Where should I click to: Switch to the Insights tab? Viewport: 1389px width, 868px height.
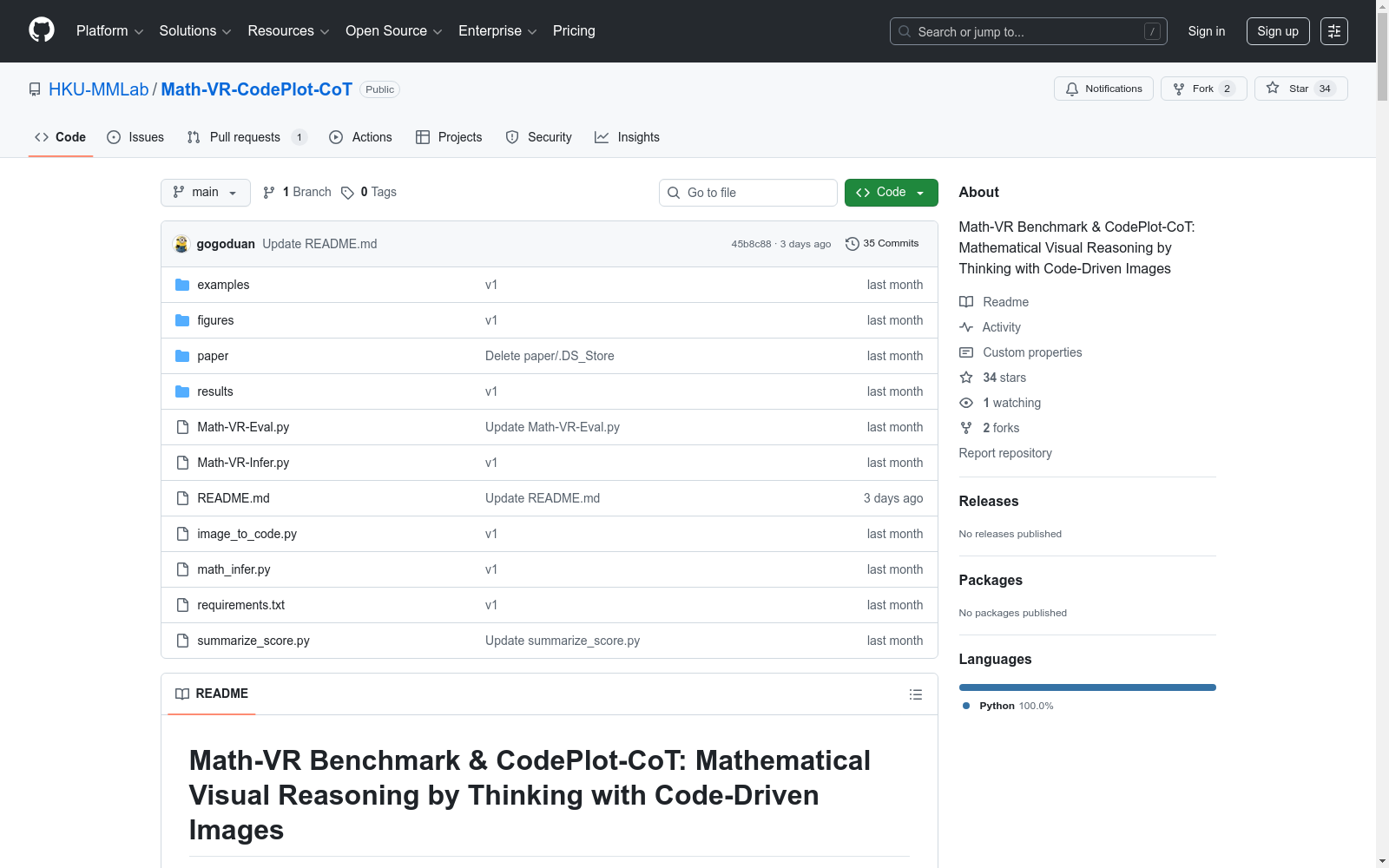pyautogui.click(x=627, y=137)
